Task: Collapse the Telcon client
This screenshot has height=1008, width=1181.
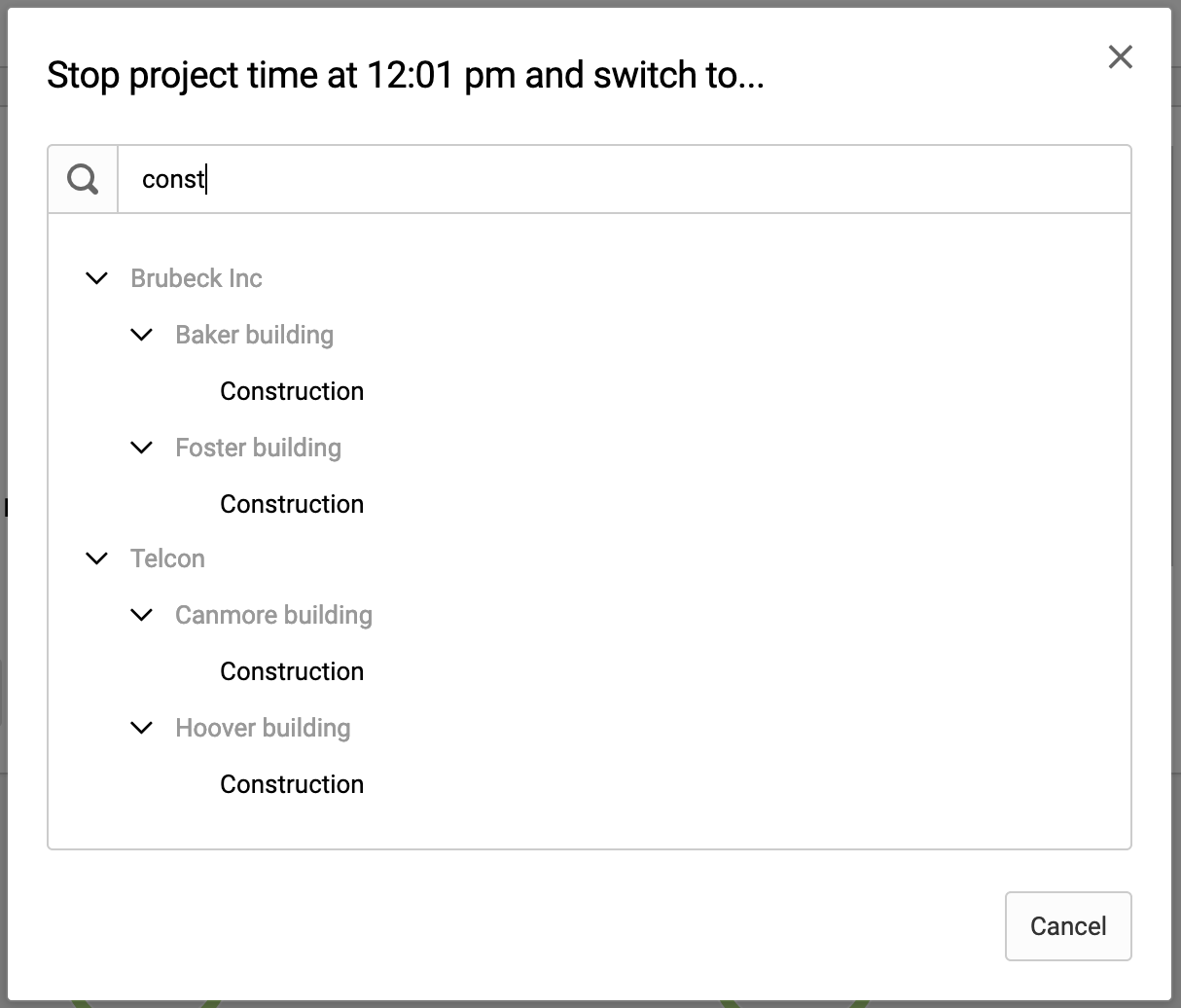Action: tap(97, 558)
